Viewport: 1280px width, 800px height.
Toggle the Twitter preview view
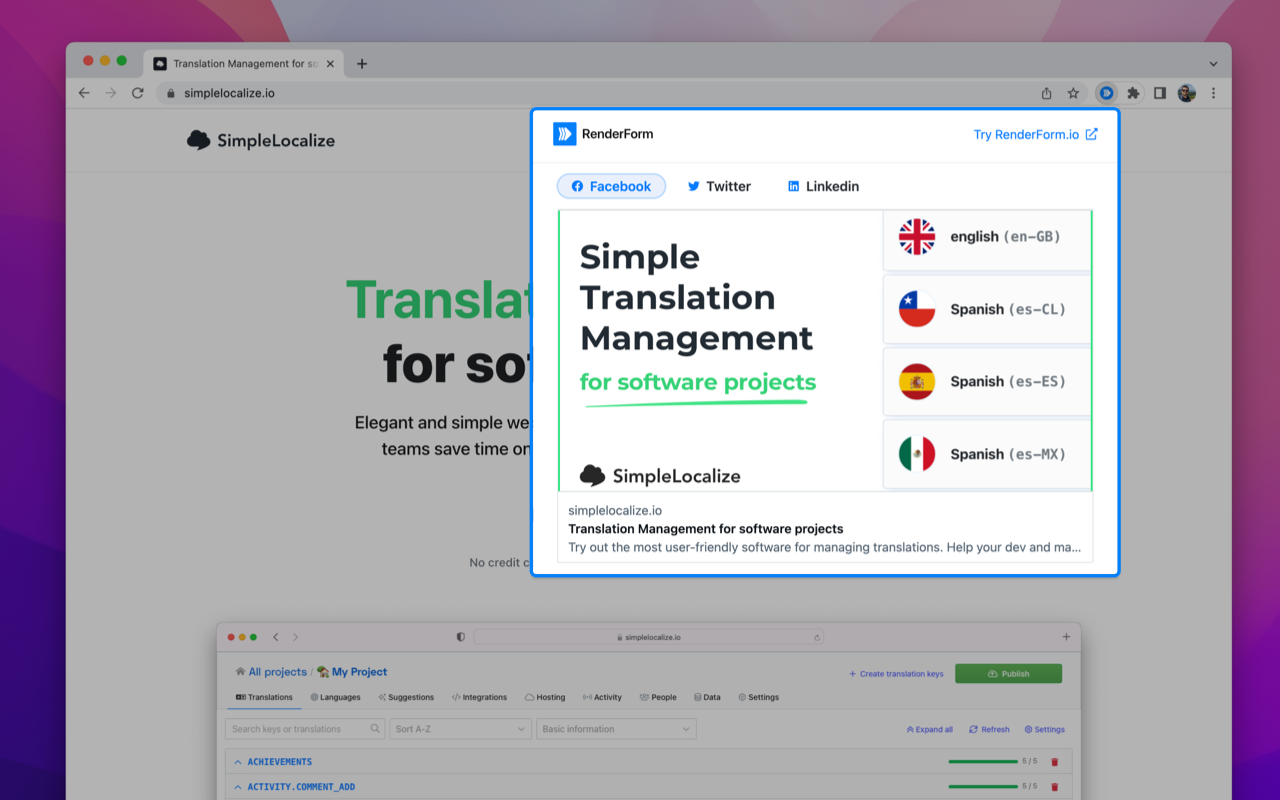(x=718, y=186)
